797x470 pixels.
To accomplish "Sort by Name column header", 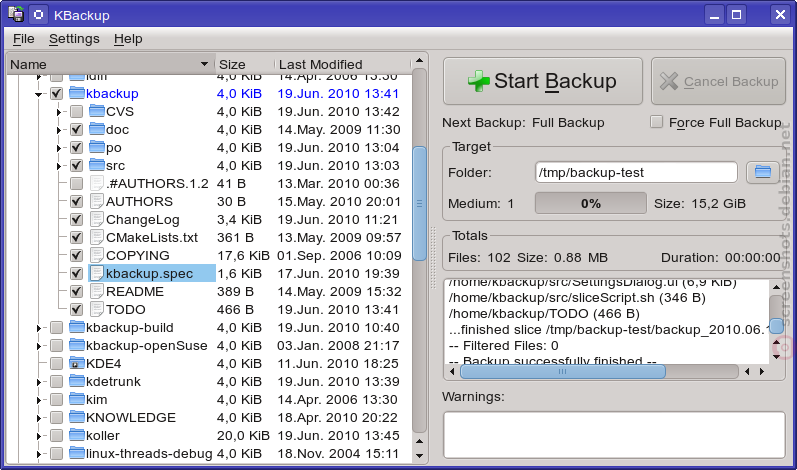I will [x=111, y=65].
